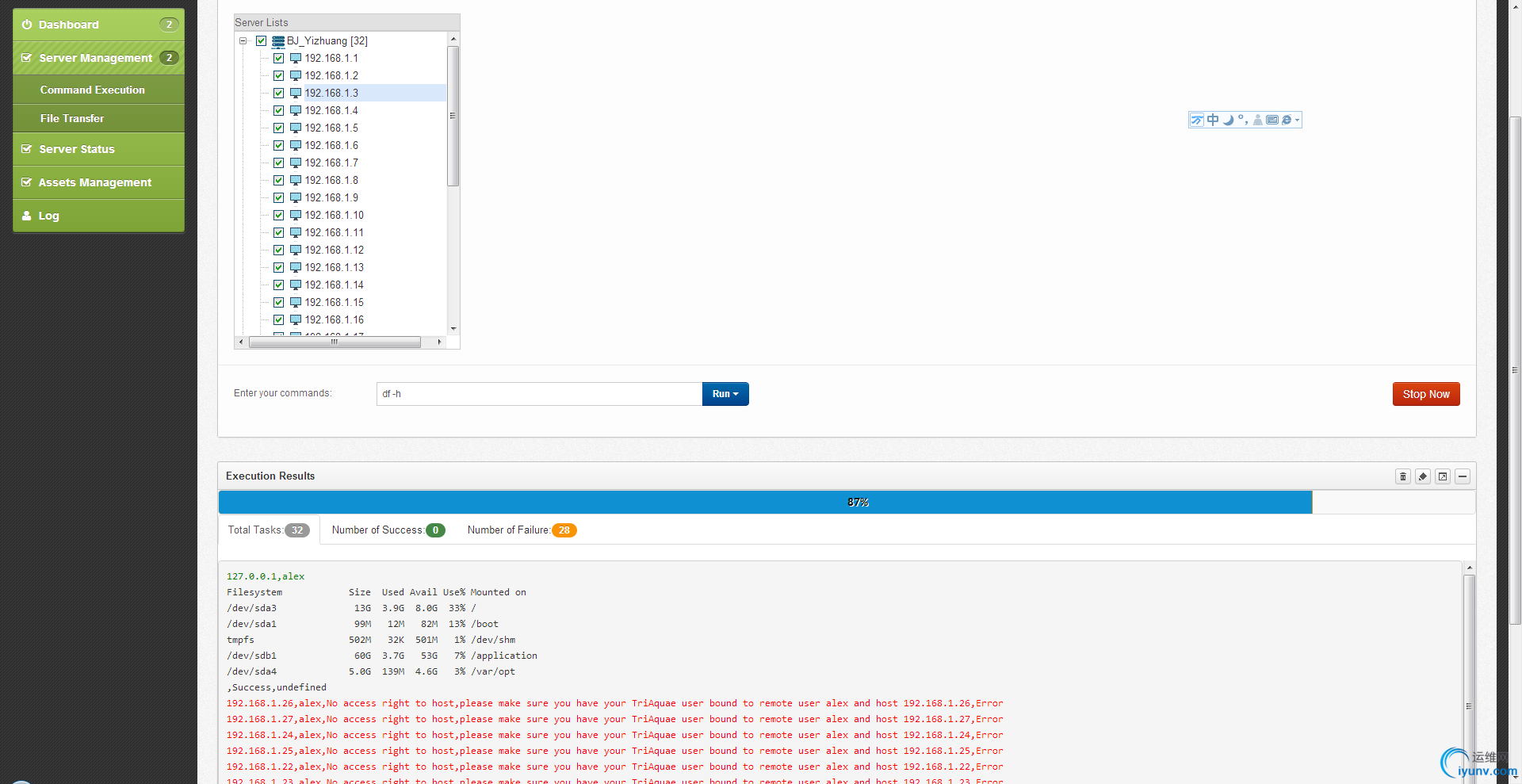Open the Dashboard menu
Viewport: 1522px width, 784px height.
tap(98, 25)
